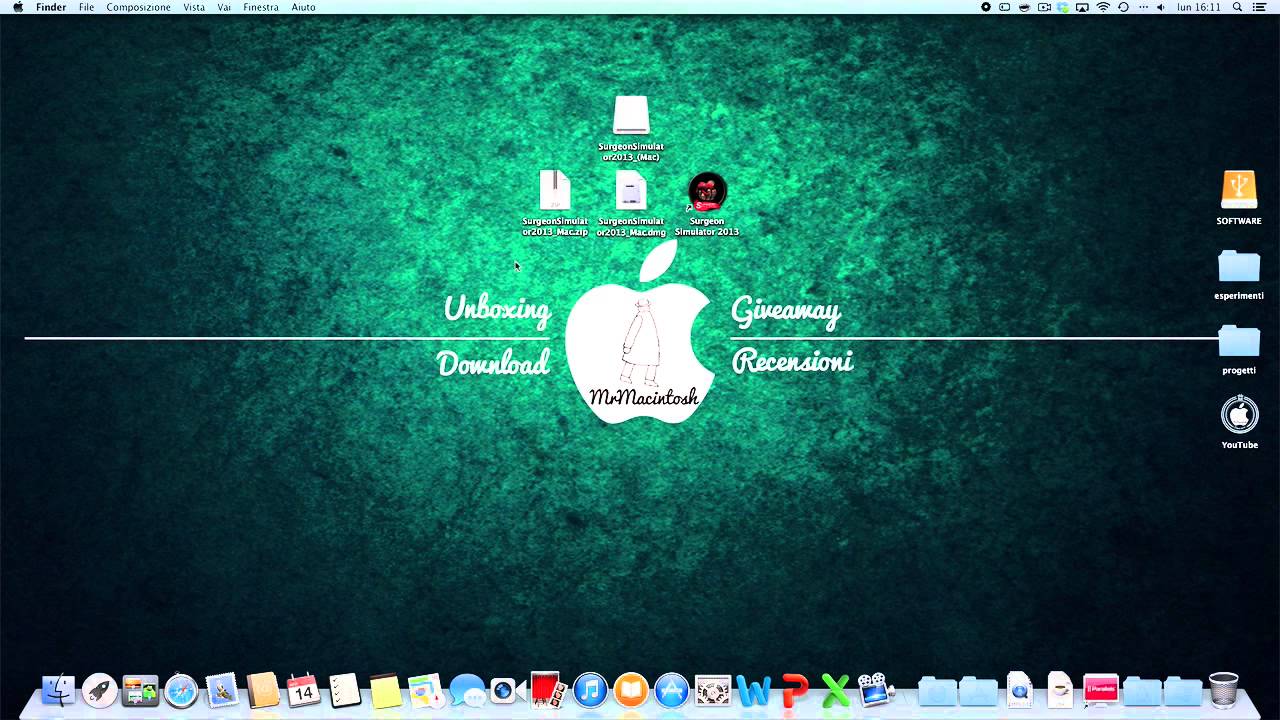Open the Composizione menu
Image resolution: width=1280 pixels, height=720 pixels.
click(138, 7)
